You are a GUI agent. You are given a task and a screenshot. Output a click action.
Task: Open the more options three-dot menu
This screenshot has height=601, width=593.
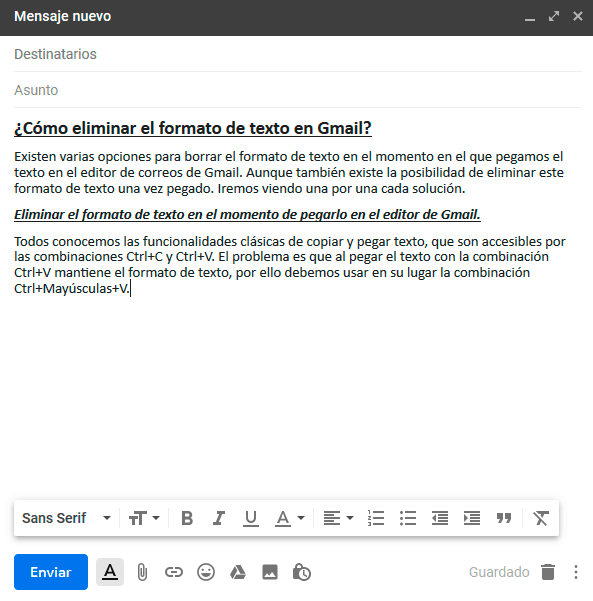click(x=576, y=572)
